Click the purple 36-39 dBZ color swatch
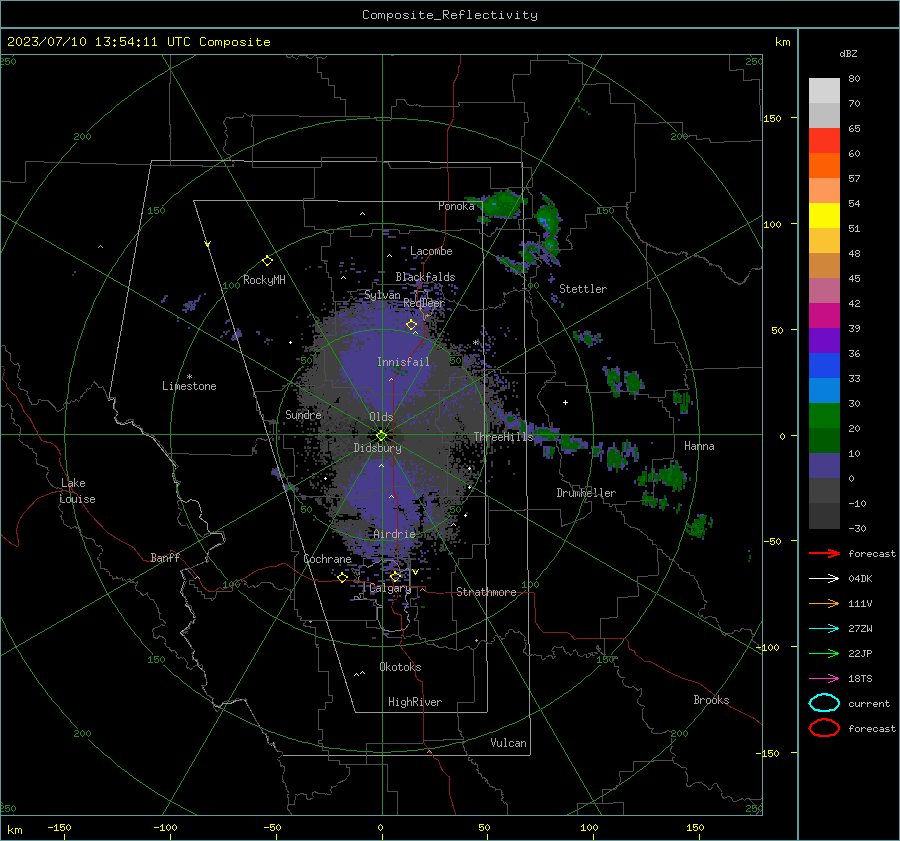Screen dimensions: 900x841 tap(824, 340)
